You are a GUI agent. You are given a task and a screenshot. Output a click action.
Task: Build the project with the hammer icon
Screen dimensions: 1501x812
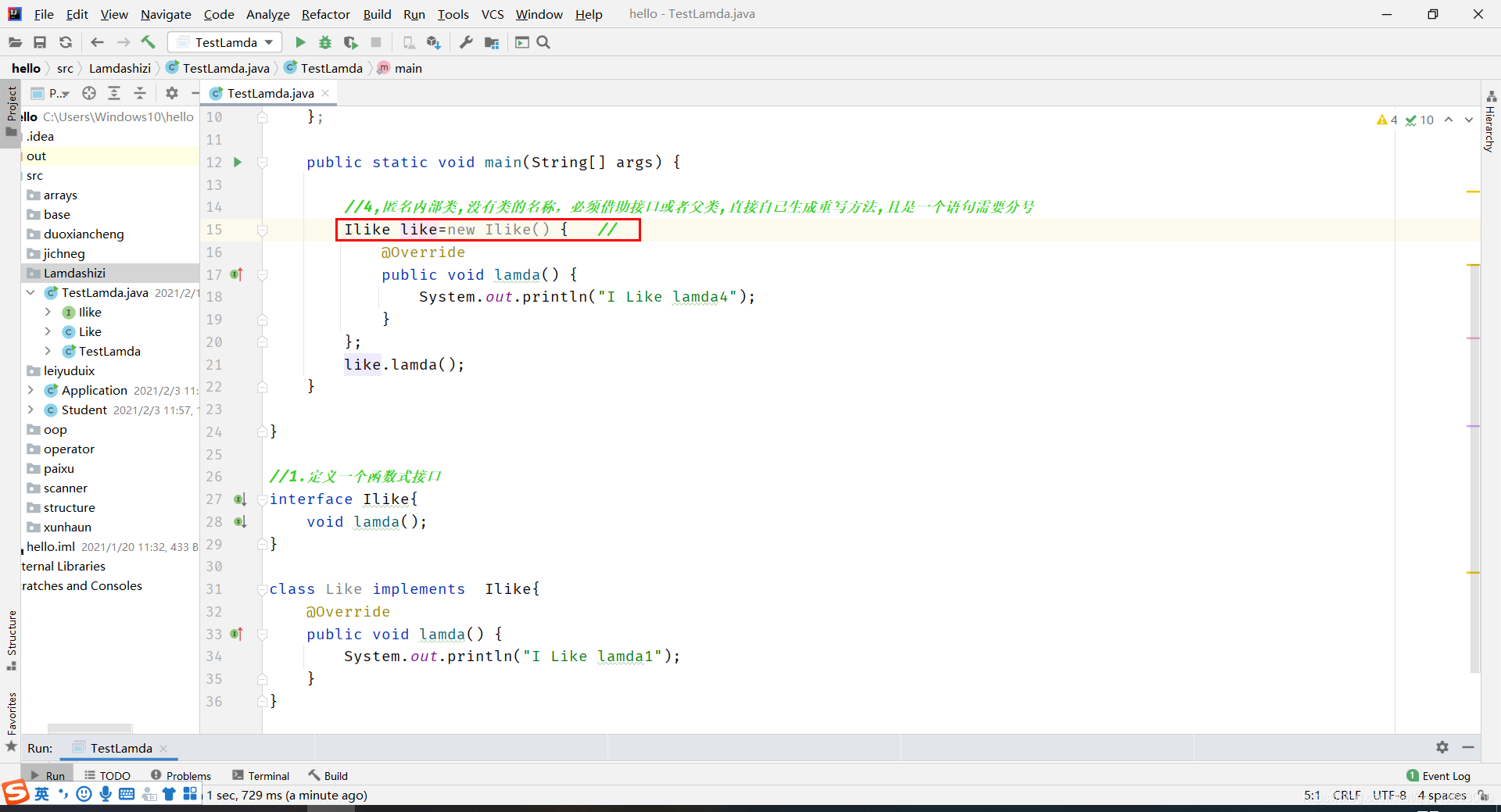tap(149, 42)
